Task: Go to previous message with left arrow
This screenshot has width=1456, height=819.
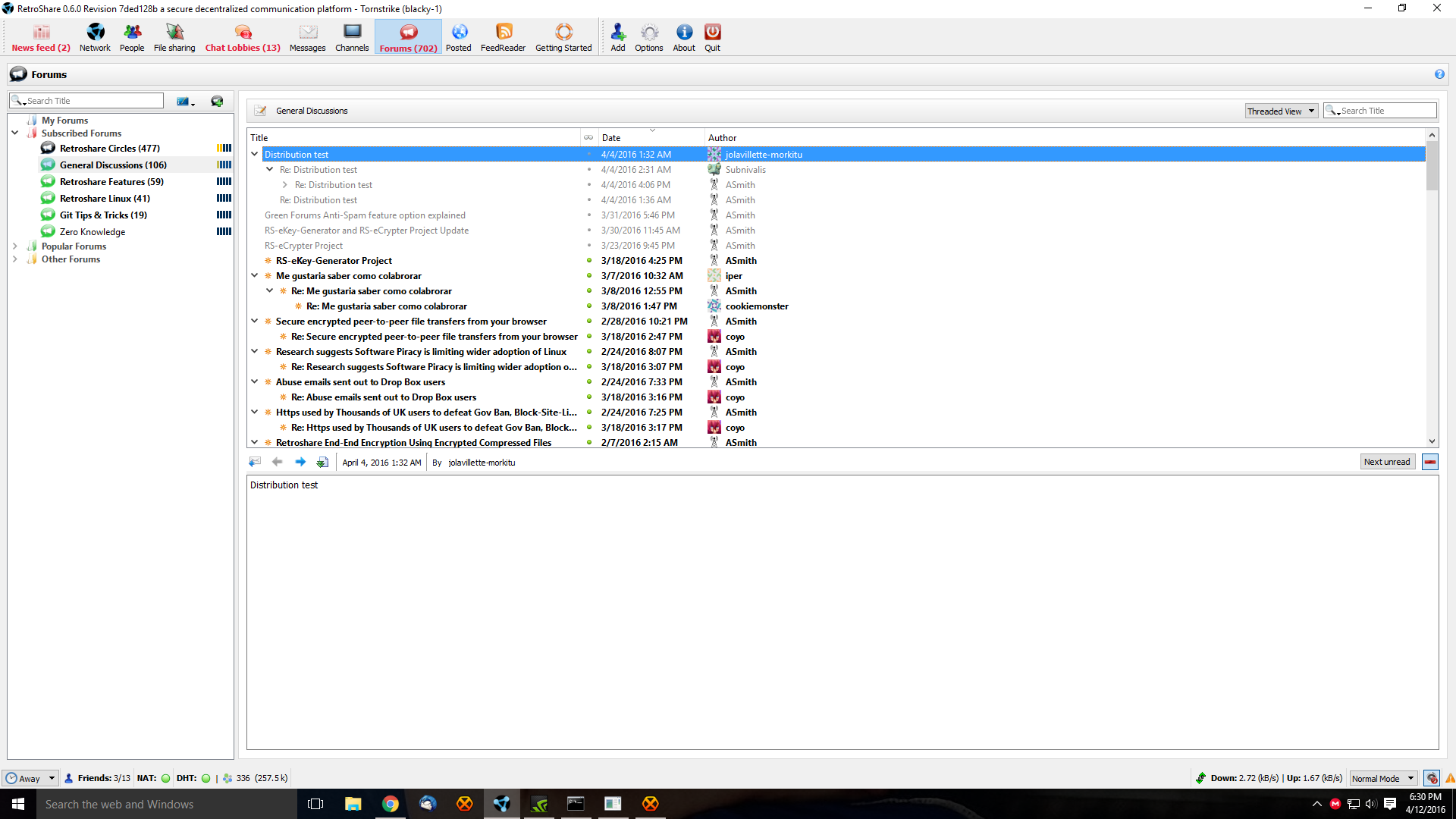Action: click(278, 462)
